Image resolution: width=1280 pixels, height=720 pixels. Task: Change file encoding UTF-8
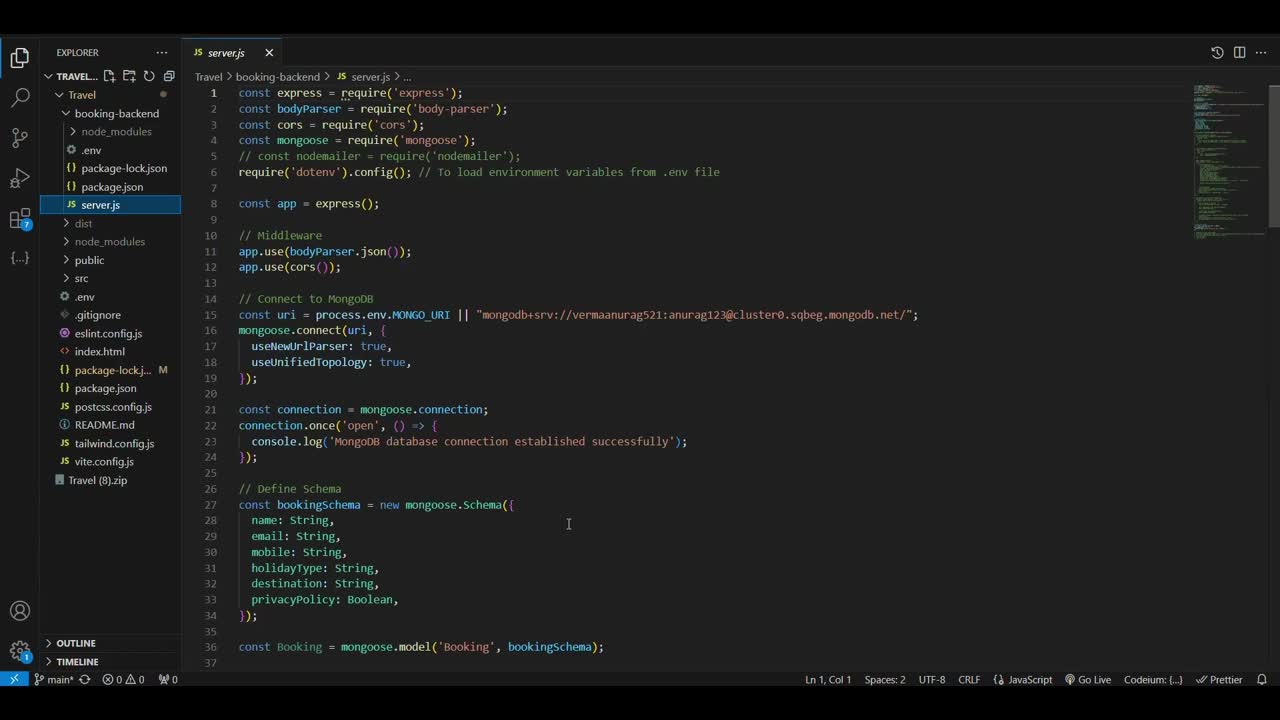932,679
